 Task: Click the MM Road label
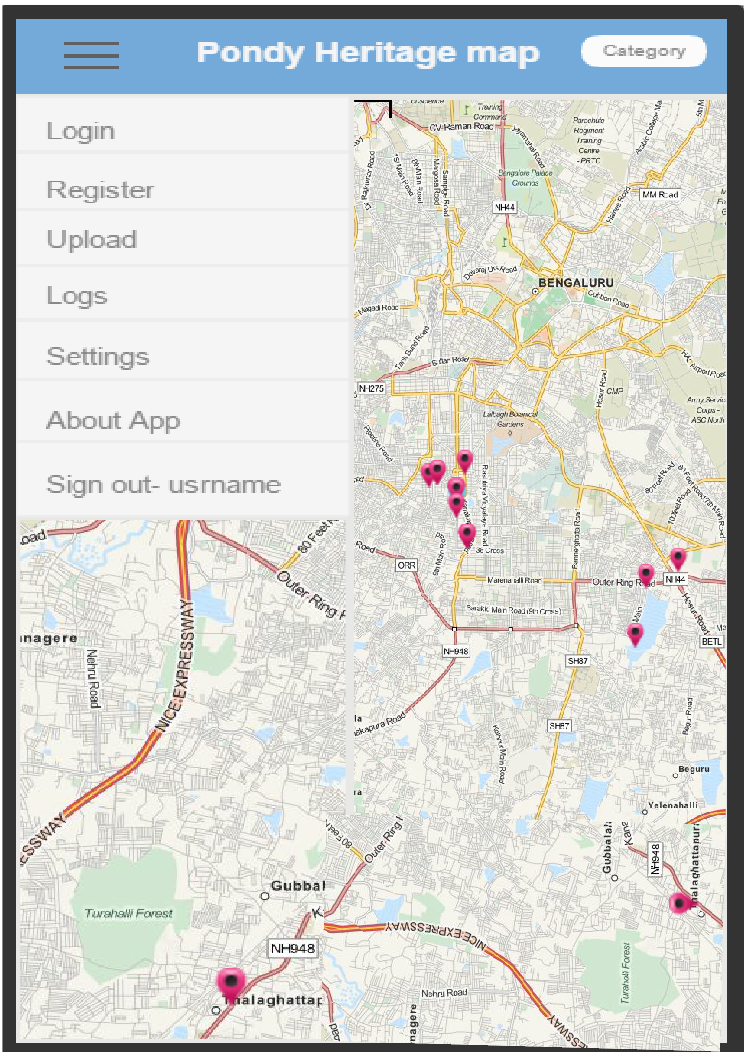point(660,195)
